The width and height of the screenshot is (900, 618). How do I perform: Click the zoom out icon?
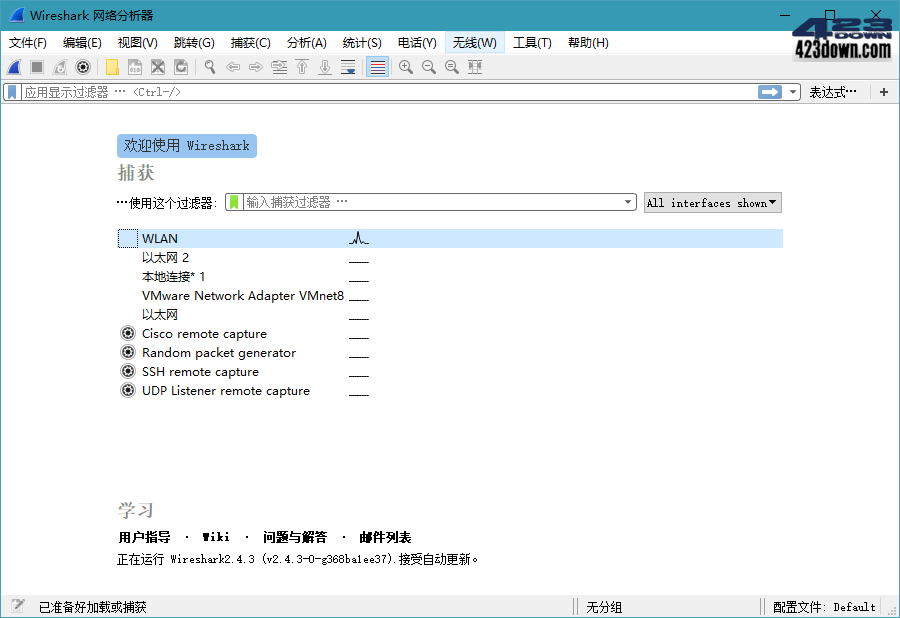click(x=429, y=67)
